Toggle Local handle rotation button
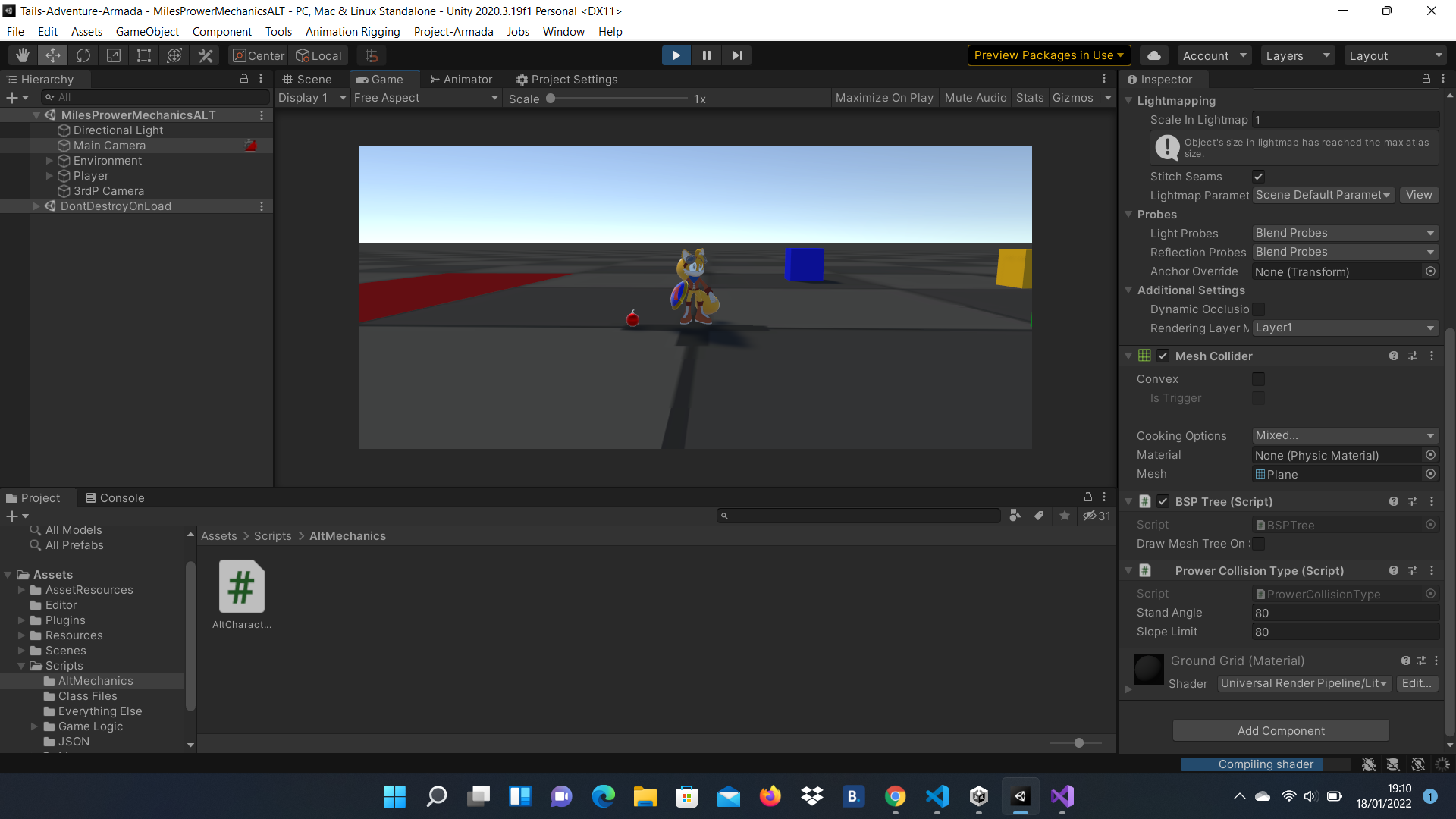 (x=318, y=55)
